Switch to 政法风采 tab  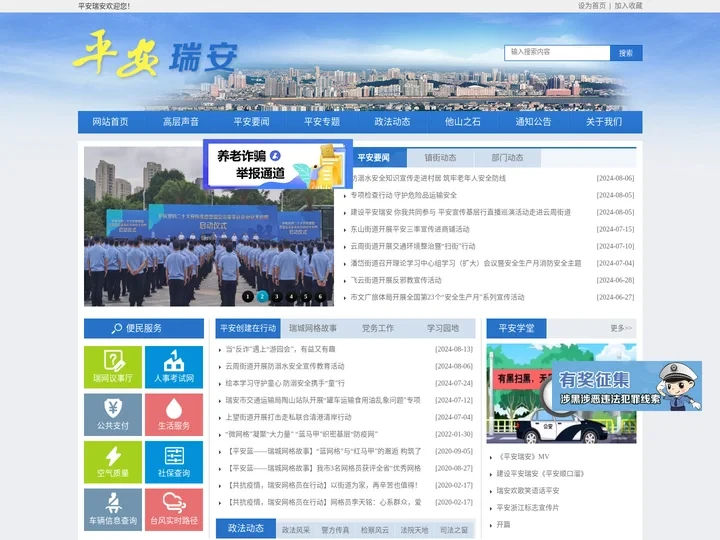tap(296, 530)
